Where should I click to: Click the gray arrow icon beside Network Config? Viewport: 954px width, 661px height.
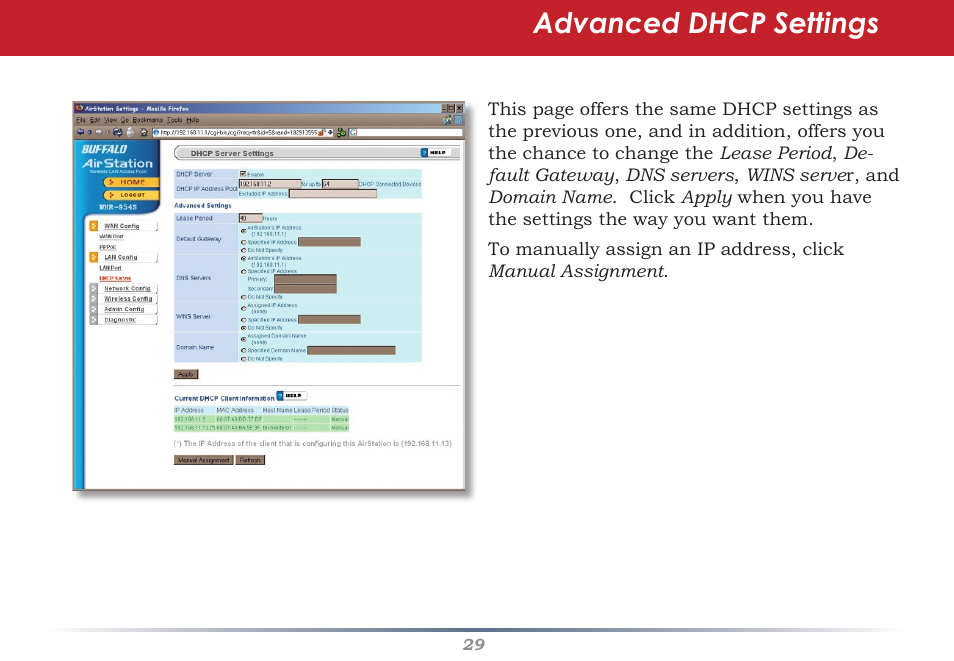[x=93, y=289]
